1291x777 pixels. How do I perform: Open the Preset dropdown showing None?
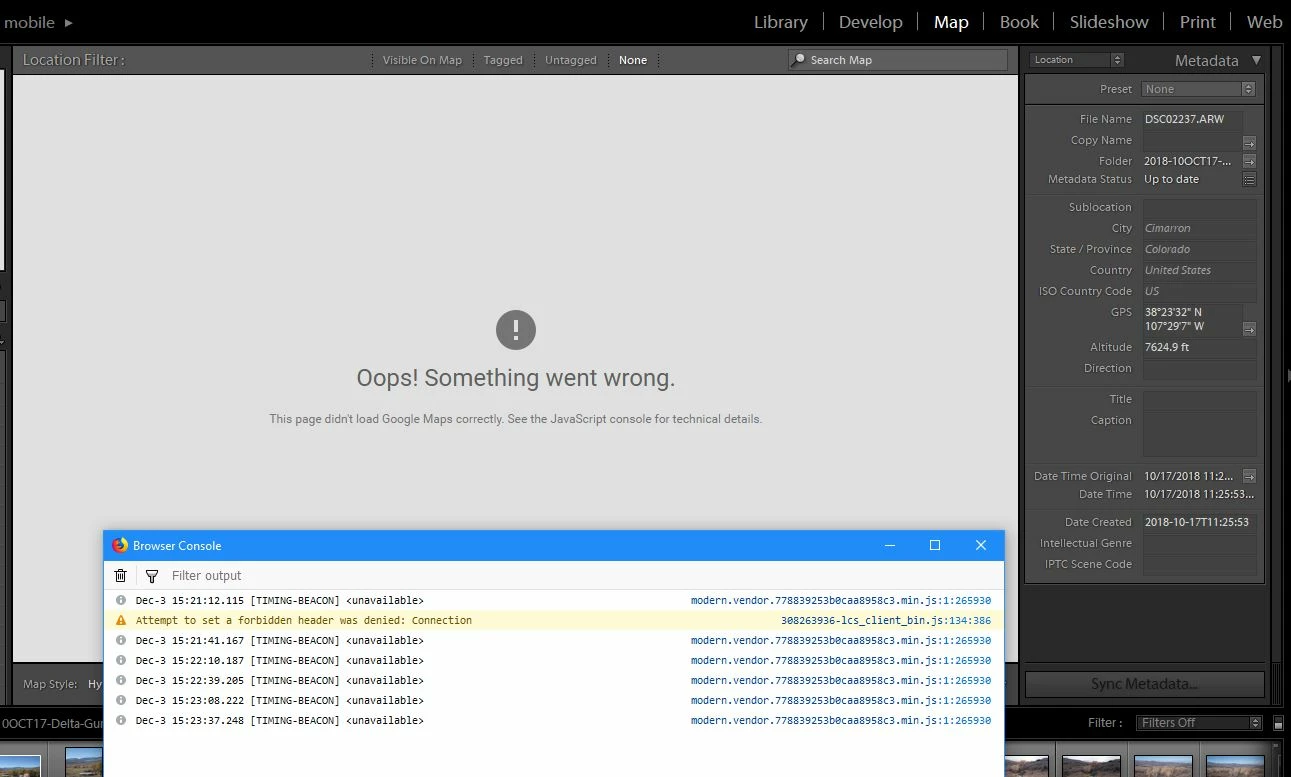click(1199, 89)
